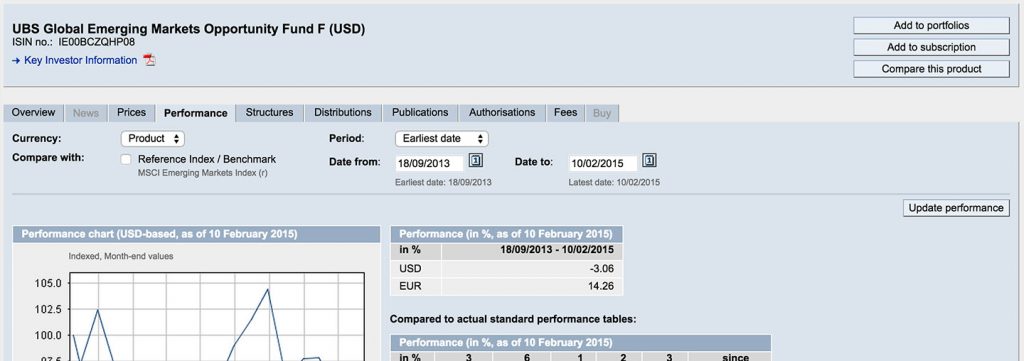Click the 102.5 chart axis label
Screen dimensions: 1024x361
[x=48, y=309]
